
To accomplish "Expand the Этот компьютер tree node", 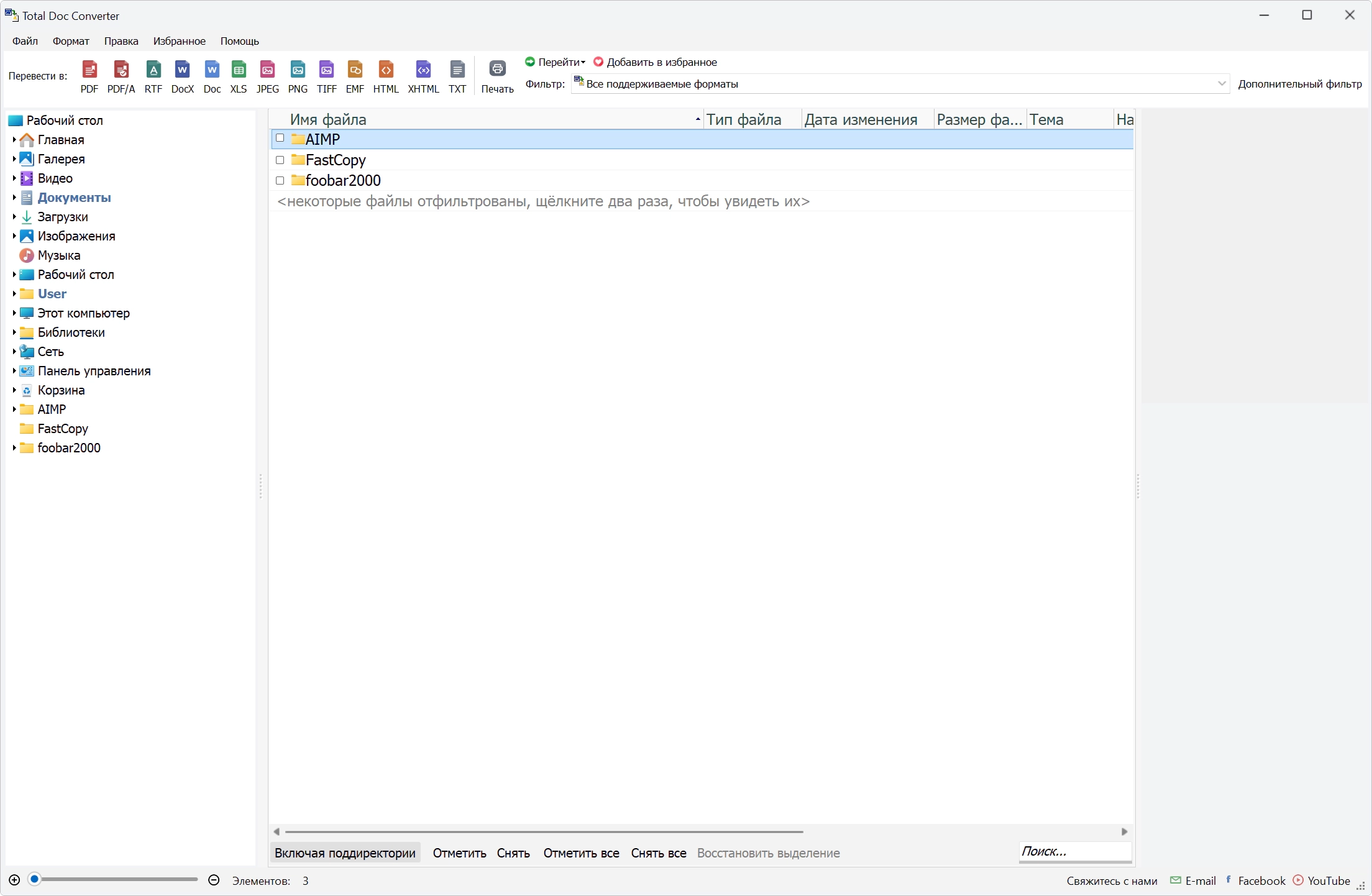I will [14, 313].
